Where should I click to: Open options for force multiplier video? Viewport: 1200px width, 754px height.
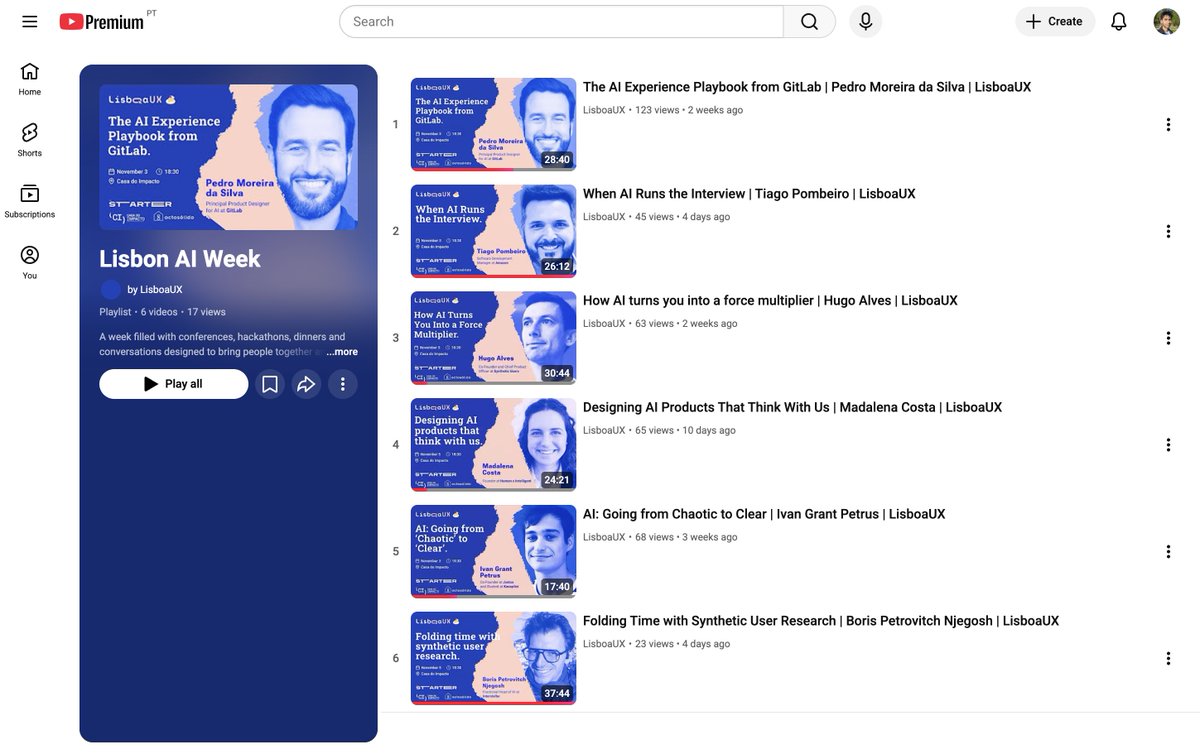click(x=1168, y=339)
